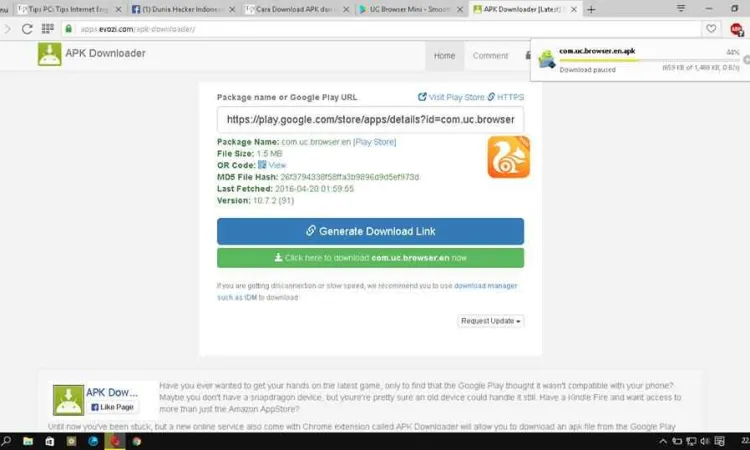Open Chrome from the taskbar
Image resolution: width=750 pixels, height=450 pixels.
click(x=137, y=441)
